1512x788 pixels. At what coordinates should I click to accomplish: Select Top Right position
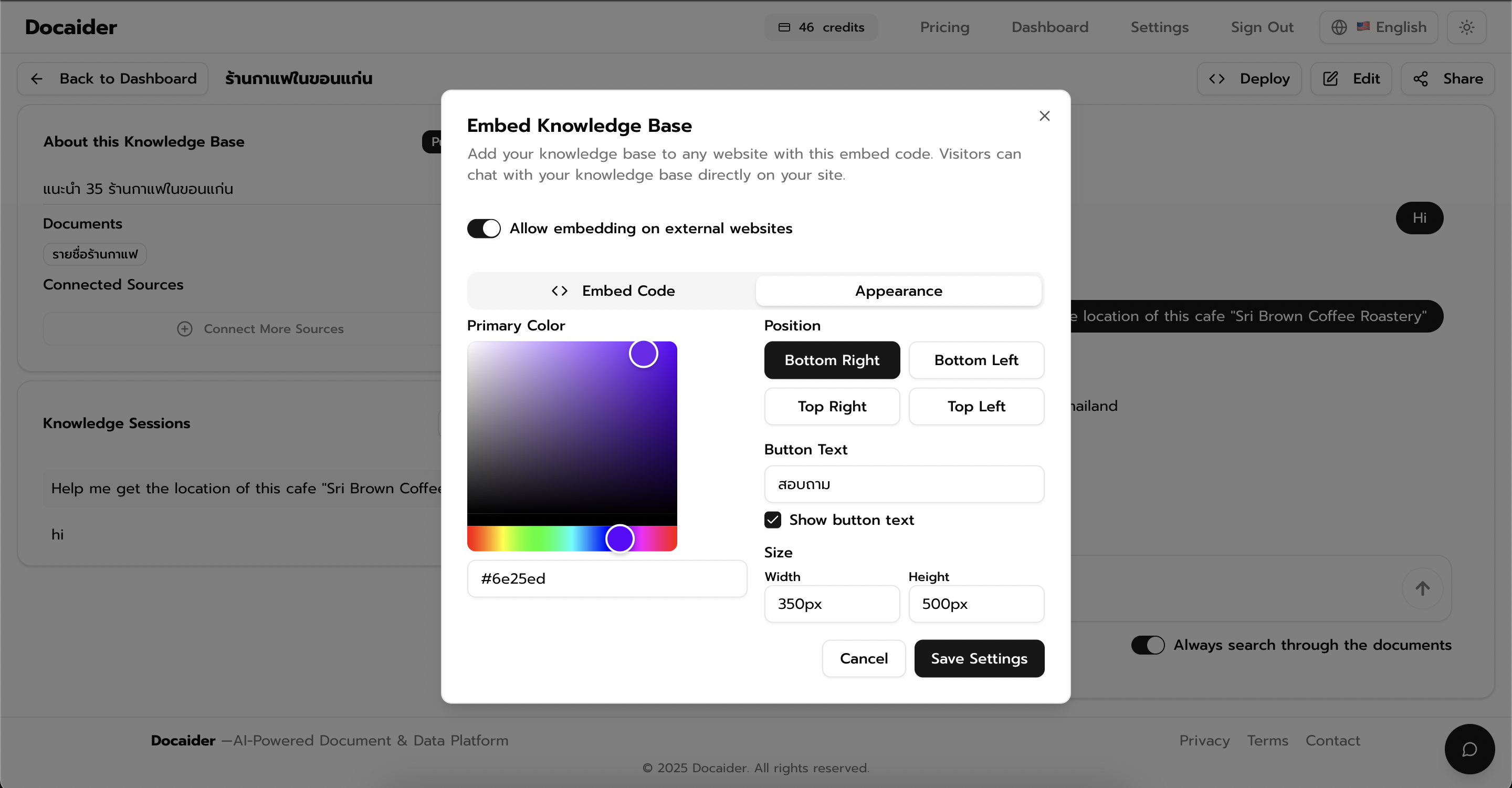[832, 406]
